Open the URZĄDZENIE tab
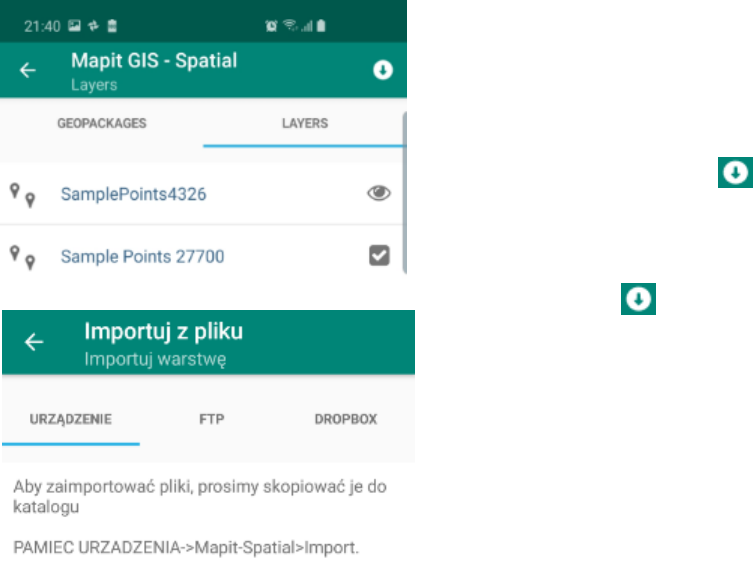This screenshot has width=753, height=582. pos(71,419)
